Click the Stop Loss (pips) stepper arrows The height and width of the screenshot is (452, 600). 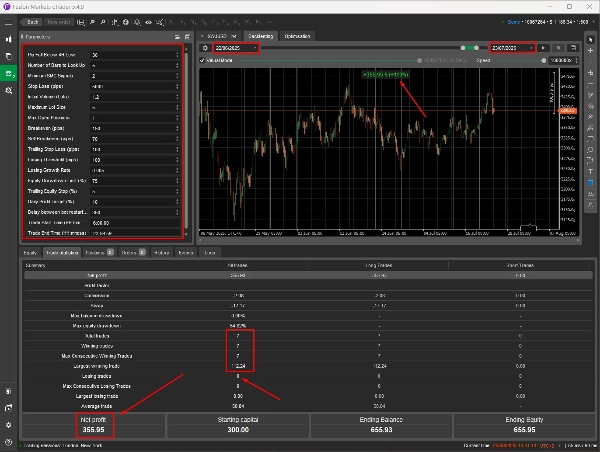(x=177, y=86)
